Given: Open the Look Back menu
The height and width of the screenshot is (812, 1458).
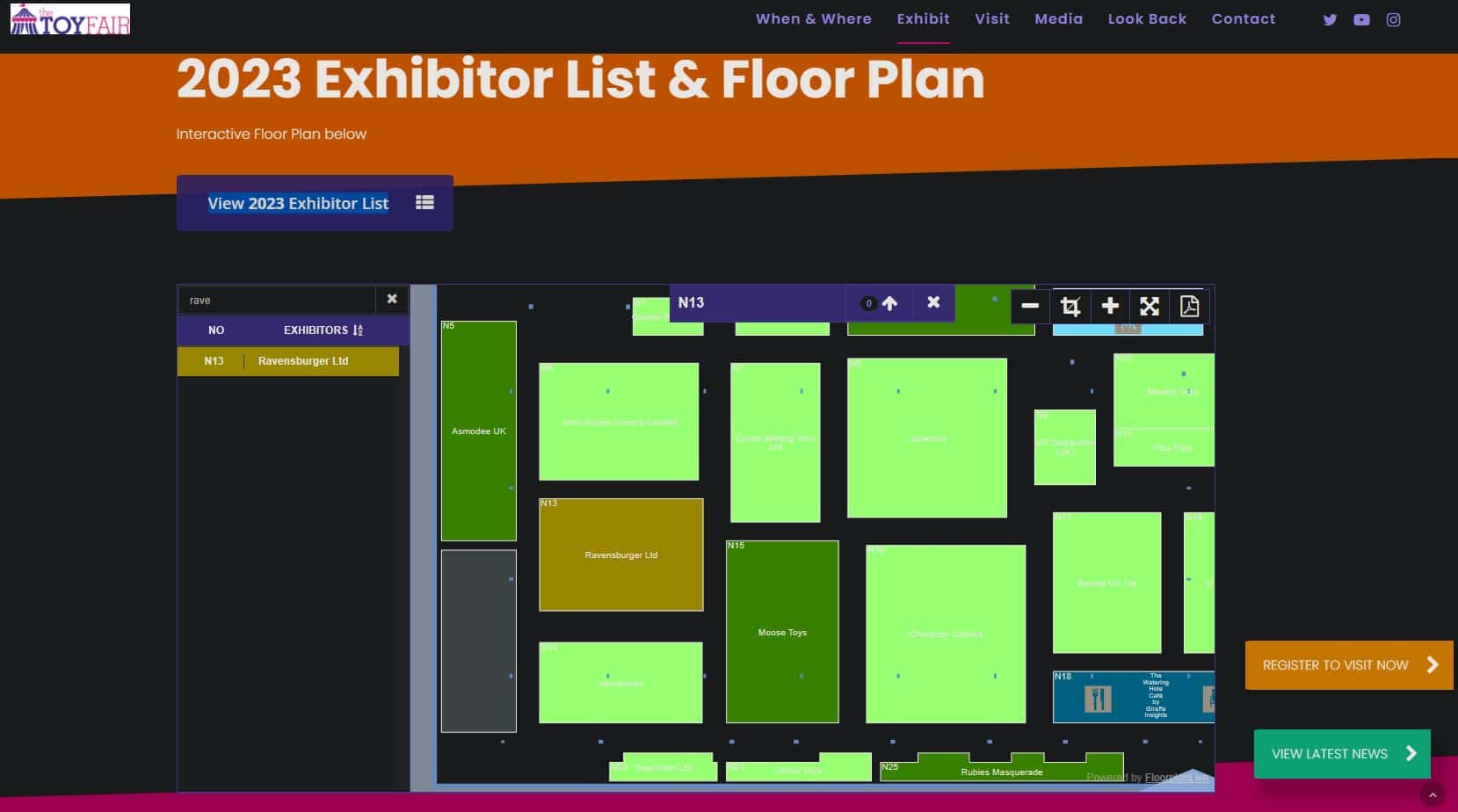Looking at the screenshot, I should click(1147, 18).
